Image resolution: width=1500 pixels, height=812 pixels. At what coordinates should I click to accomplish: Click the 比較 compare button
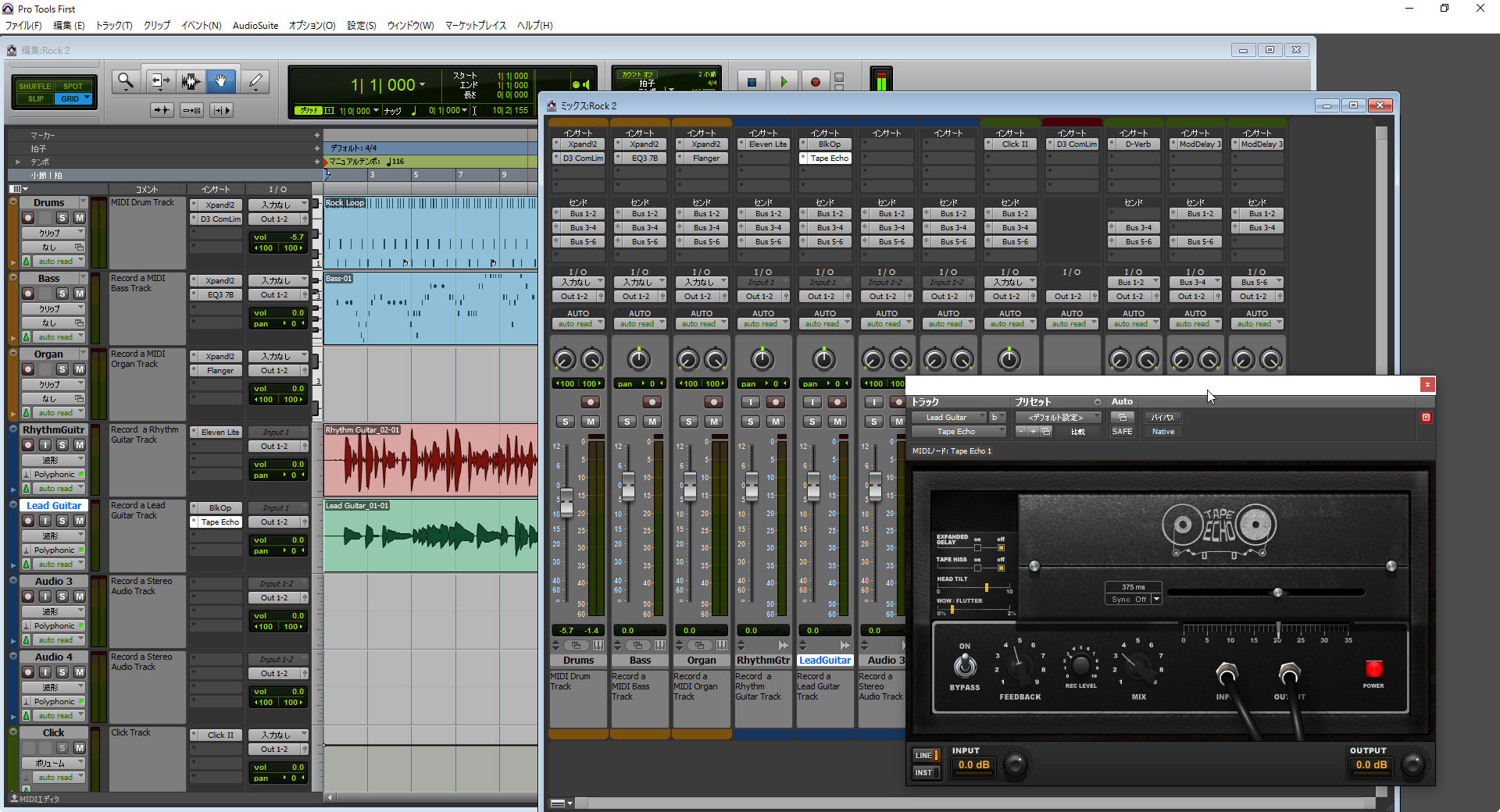click(x=1077, y=432)
